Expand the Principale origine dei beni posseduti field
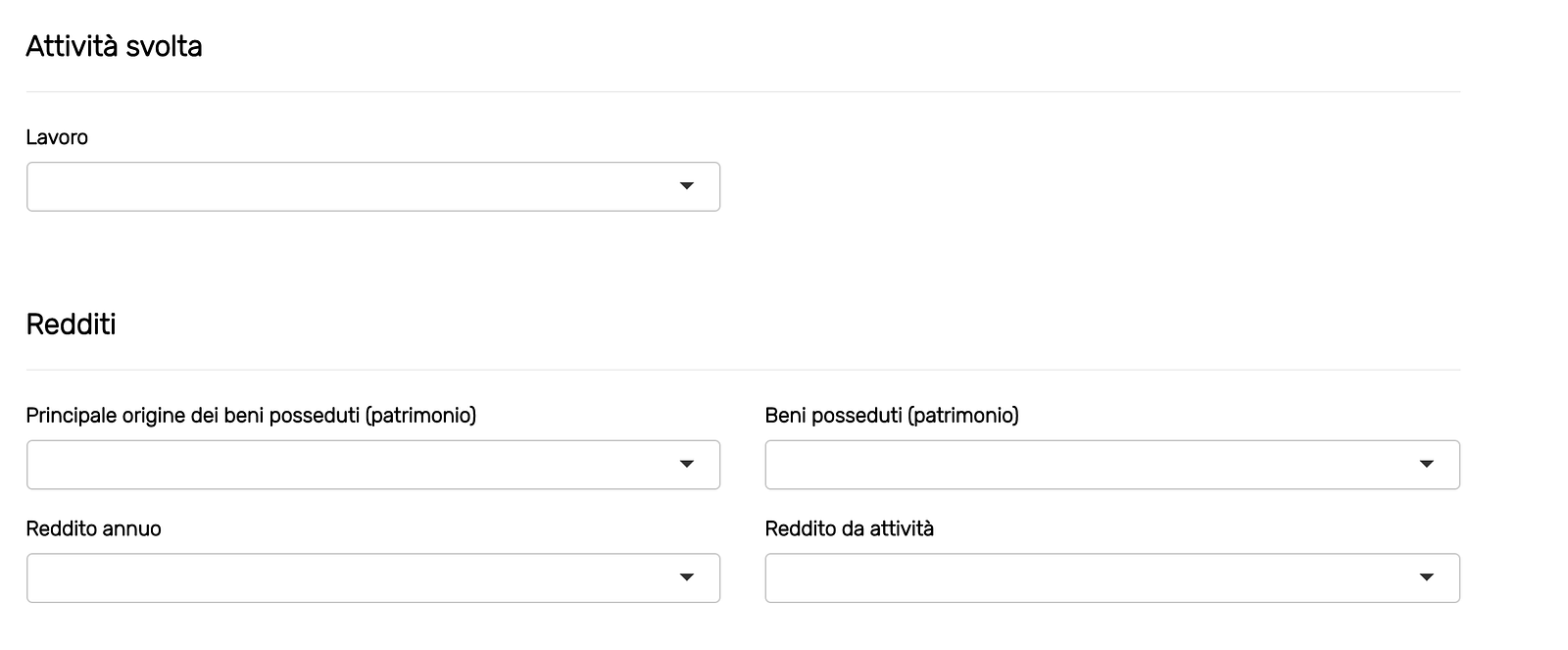Screen dimensions: 1568x650 click(353, 465)
